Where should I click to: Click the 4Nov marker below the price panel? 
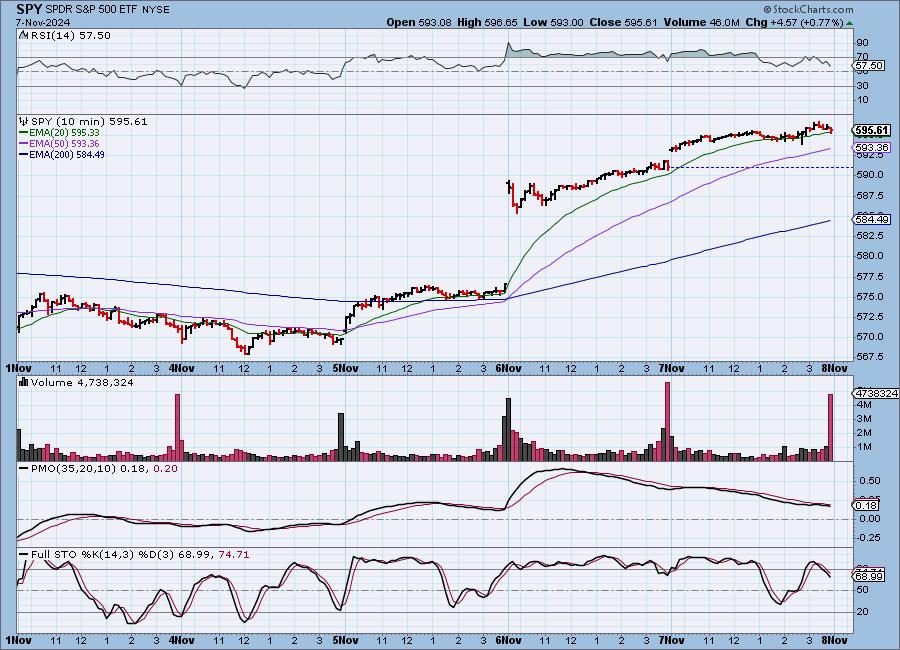pos(182,368)
